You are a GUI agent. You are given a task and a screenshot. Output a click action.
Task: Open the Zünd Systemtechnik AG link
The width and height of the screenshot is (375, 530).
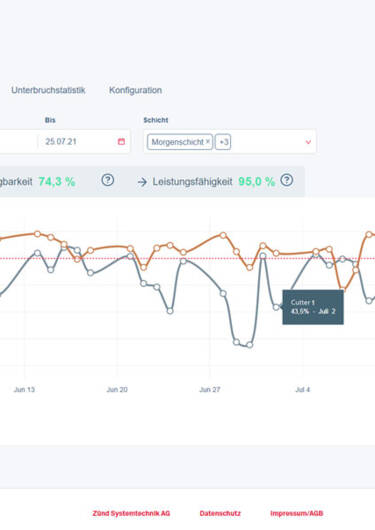[x=131, y=513]
